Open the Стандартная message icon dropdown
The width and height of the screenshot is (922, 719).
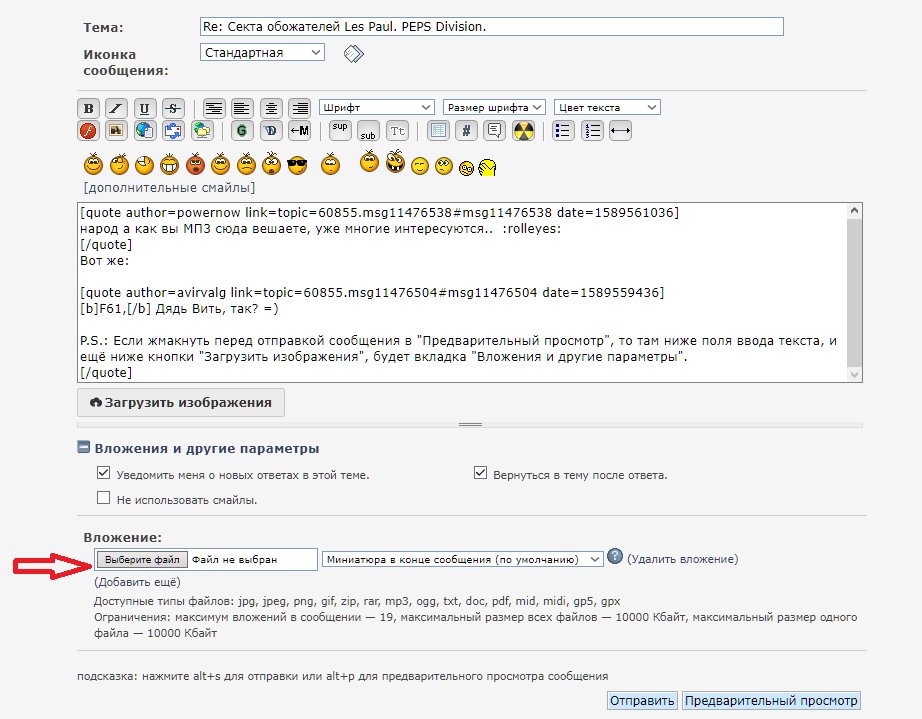pyautogui.click(x=262, y=52)
